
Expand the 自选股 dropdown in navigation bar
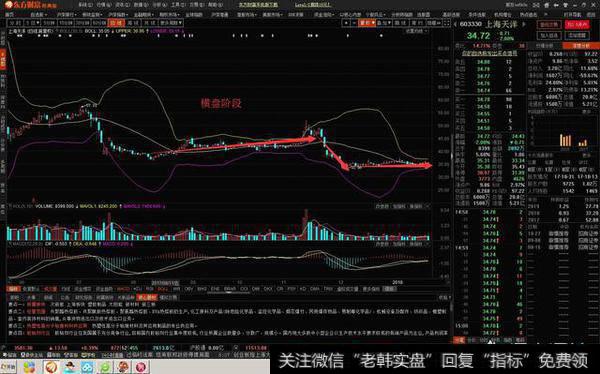coord(38,15)
